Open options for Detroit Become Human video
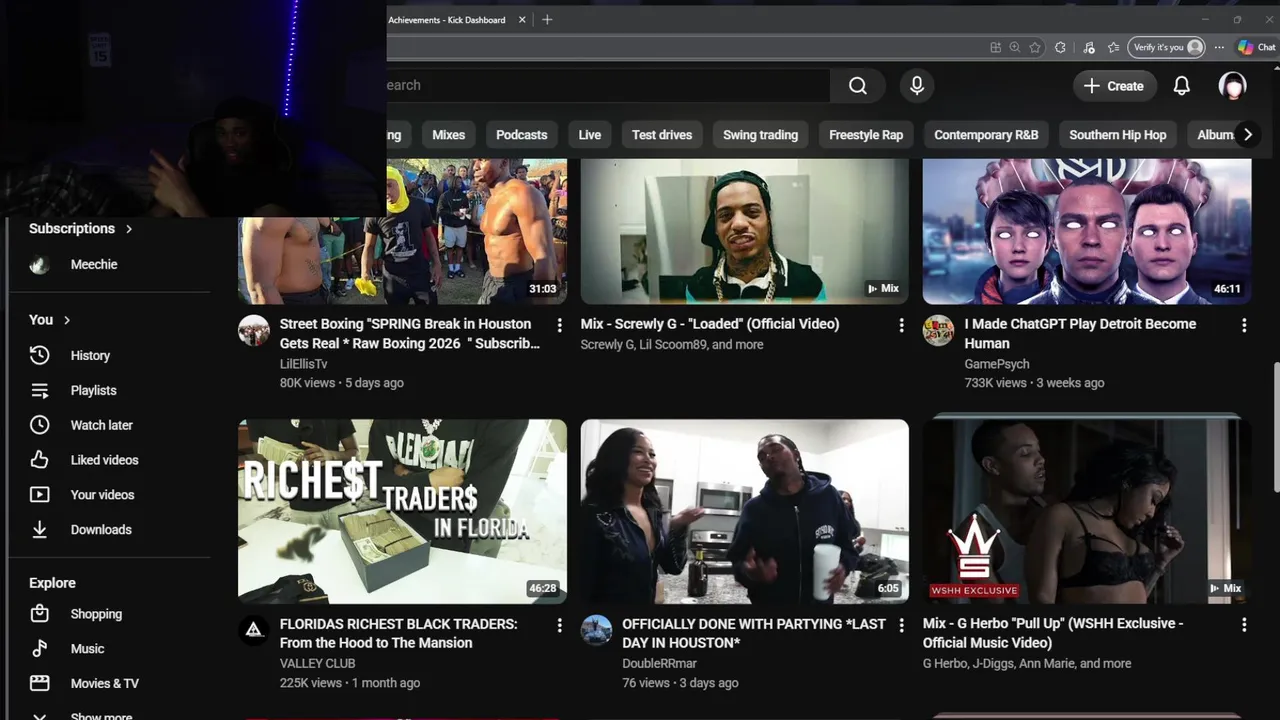Viewport: 1280px width, 720px height. pos(1244,325)
